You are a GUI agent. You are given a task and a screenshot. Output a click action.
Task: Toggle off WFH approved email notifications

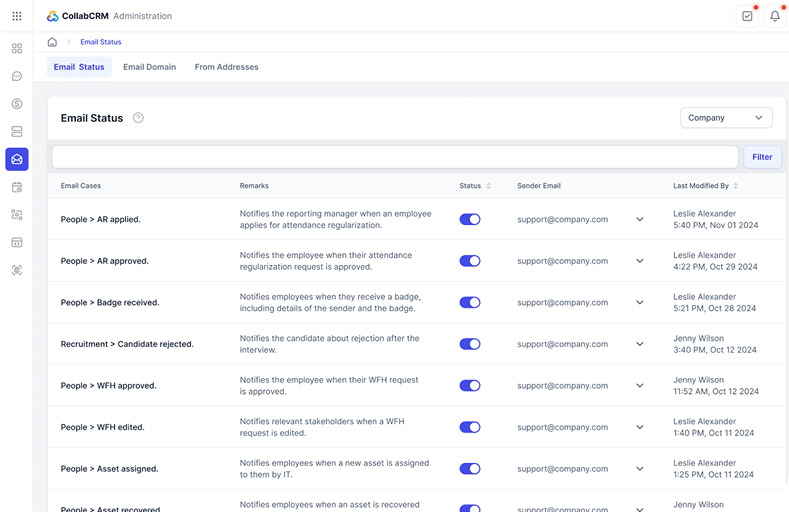469,386
